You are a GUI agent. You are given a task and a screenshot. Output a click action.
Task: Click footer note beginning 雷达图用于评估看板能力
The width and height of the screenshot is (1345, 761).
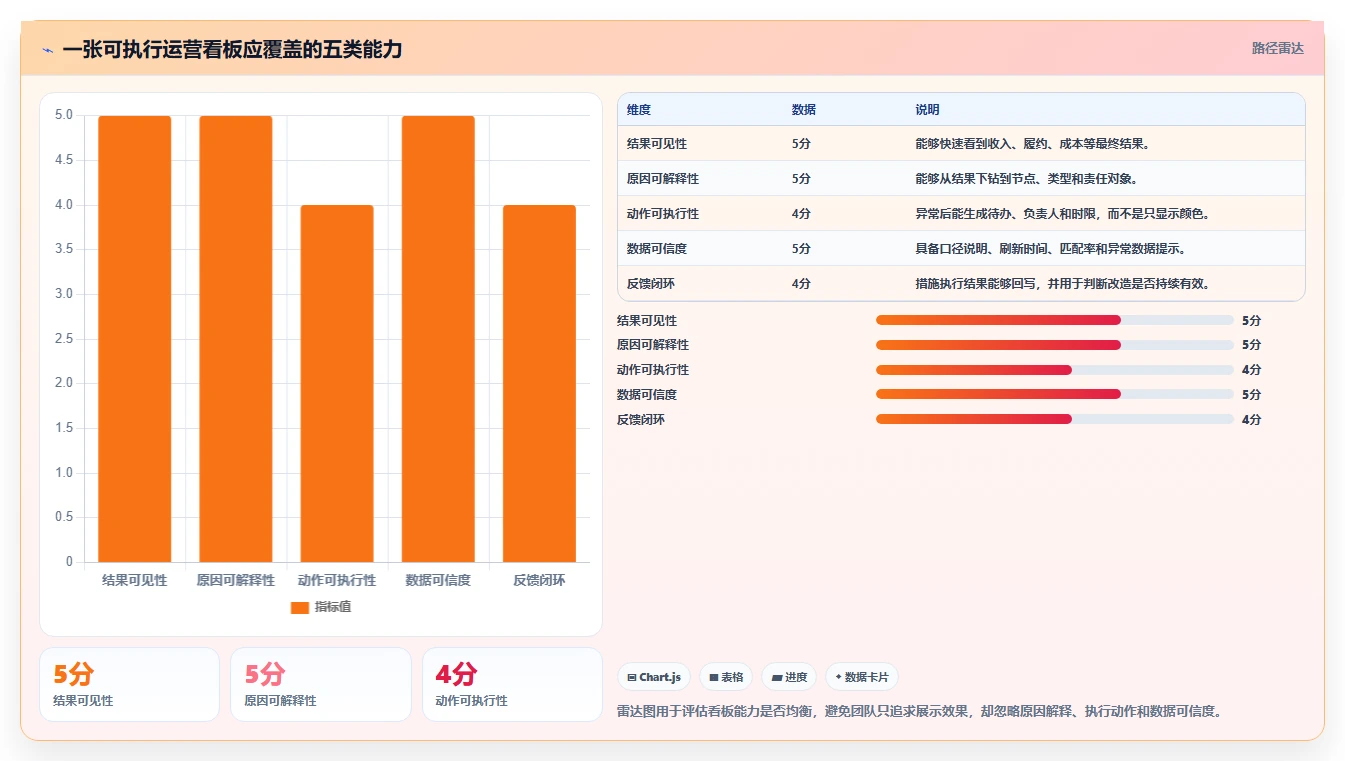[x=920, y=712]
